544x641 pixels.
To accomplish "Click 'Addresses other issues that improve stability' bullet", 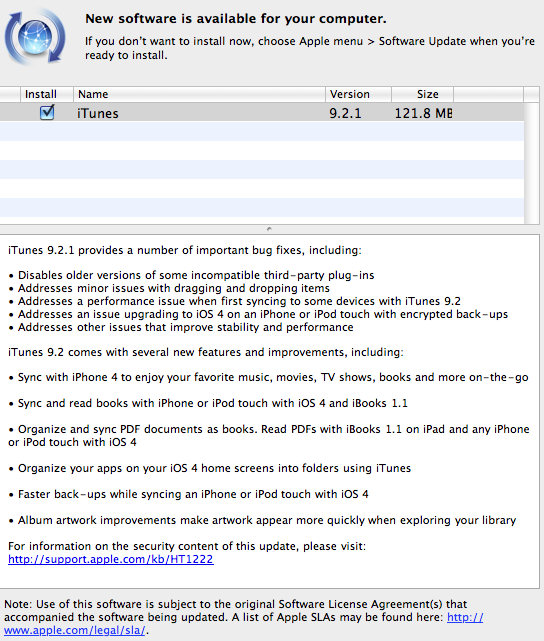I will point(186,327).
